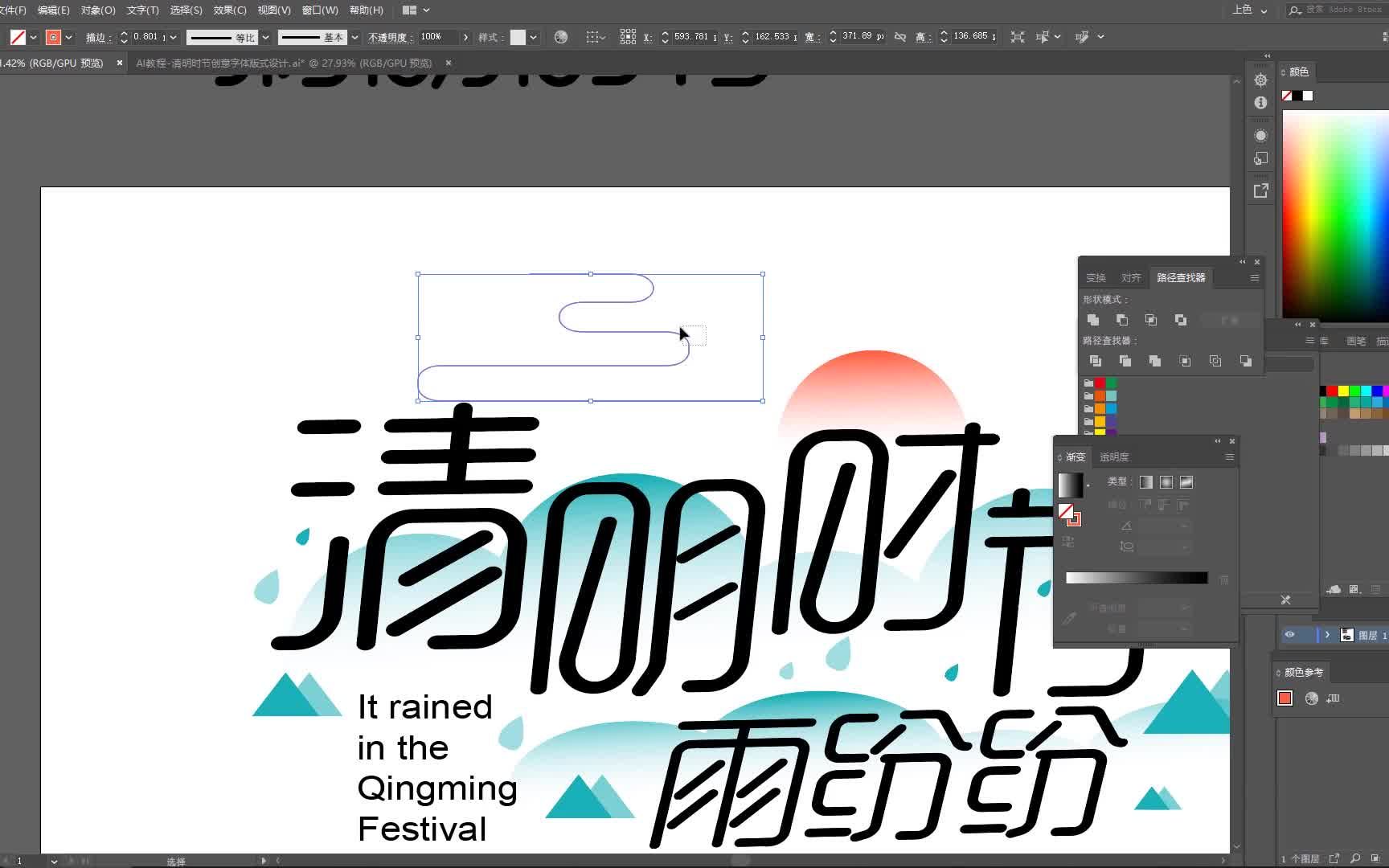Click inside the Adobe Stock search field
This screenshot has height=868, width=1389.
(1334, 10)
